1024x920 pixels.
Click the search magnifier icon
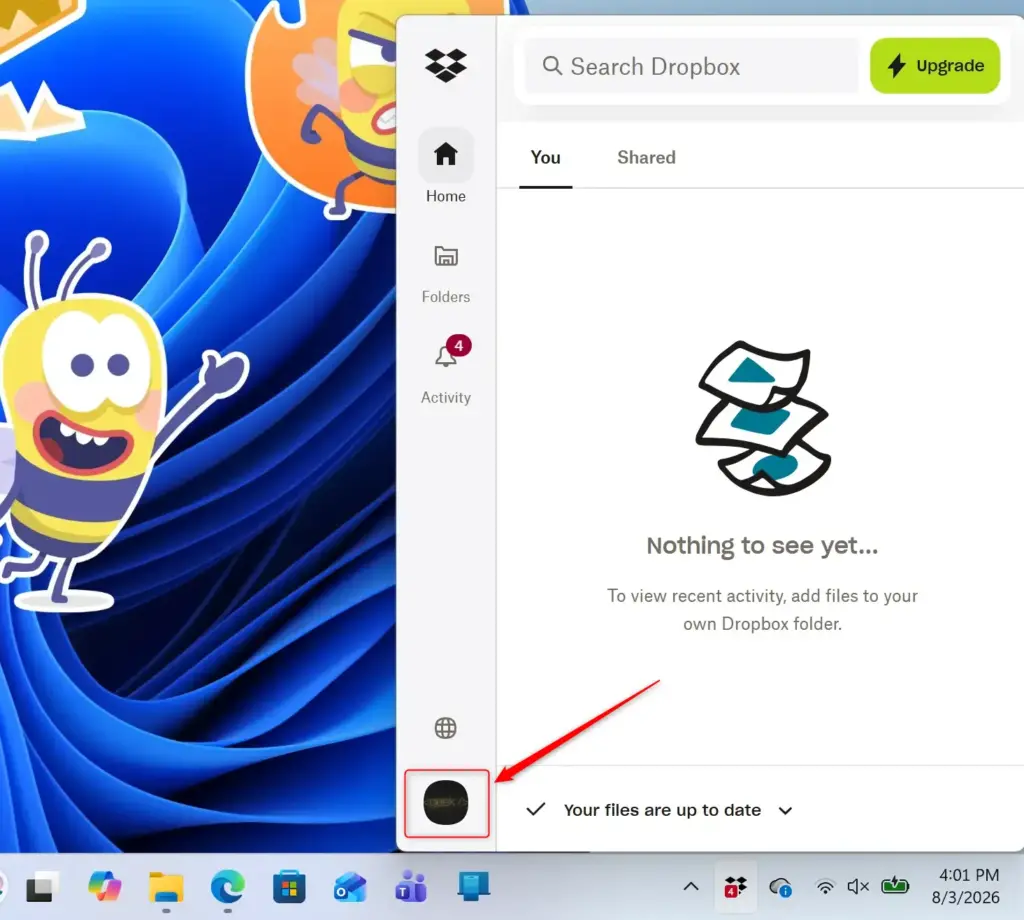pyautogui.click(x=552, y=66)
